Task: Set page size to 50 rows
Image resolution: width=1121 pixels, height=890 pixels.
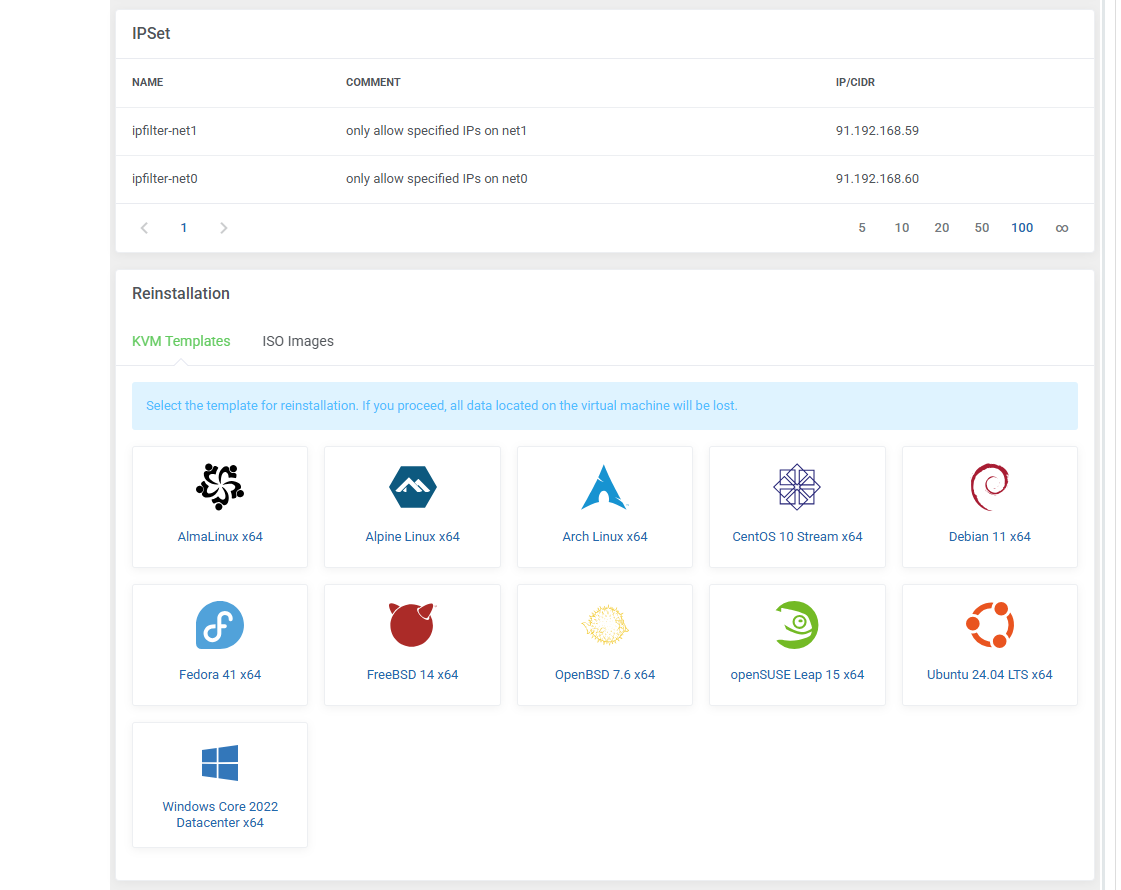Action: [x=982, y=228]
